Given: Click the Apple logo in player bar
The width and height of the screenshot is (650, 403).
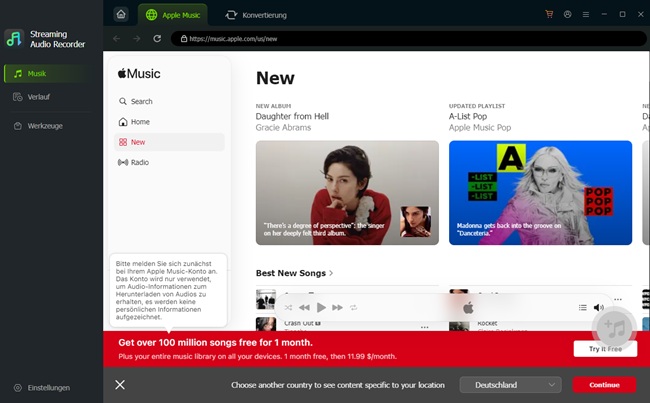Looking at the screenshot, I should 468,308.
